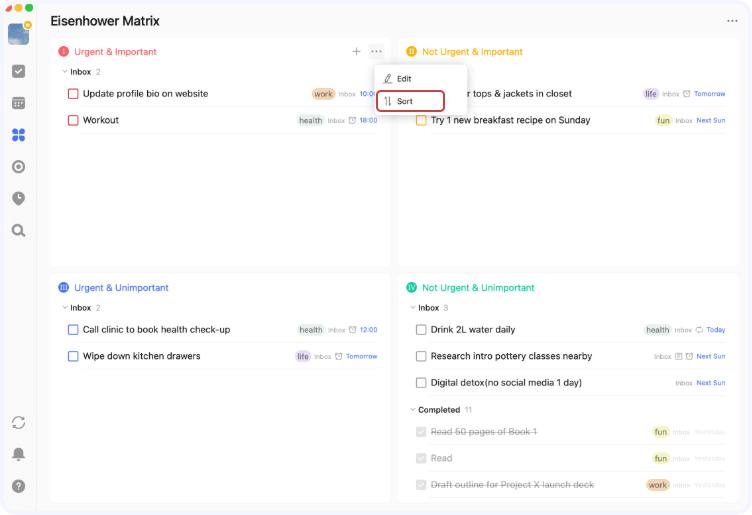This screenshot has height=515, width=752.
Task: Open the Habit target icon in sidebar
Action: point(18,166)
